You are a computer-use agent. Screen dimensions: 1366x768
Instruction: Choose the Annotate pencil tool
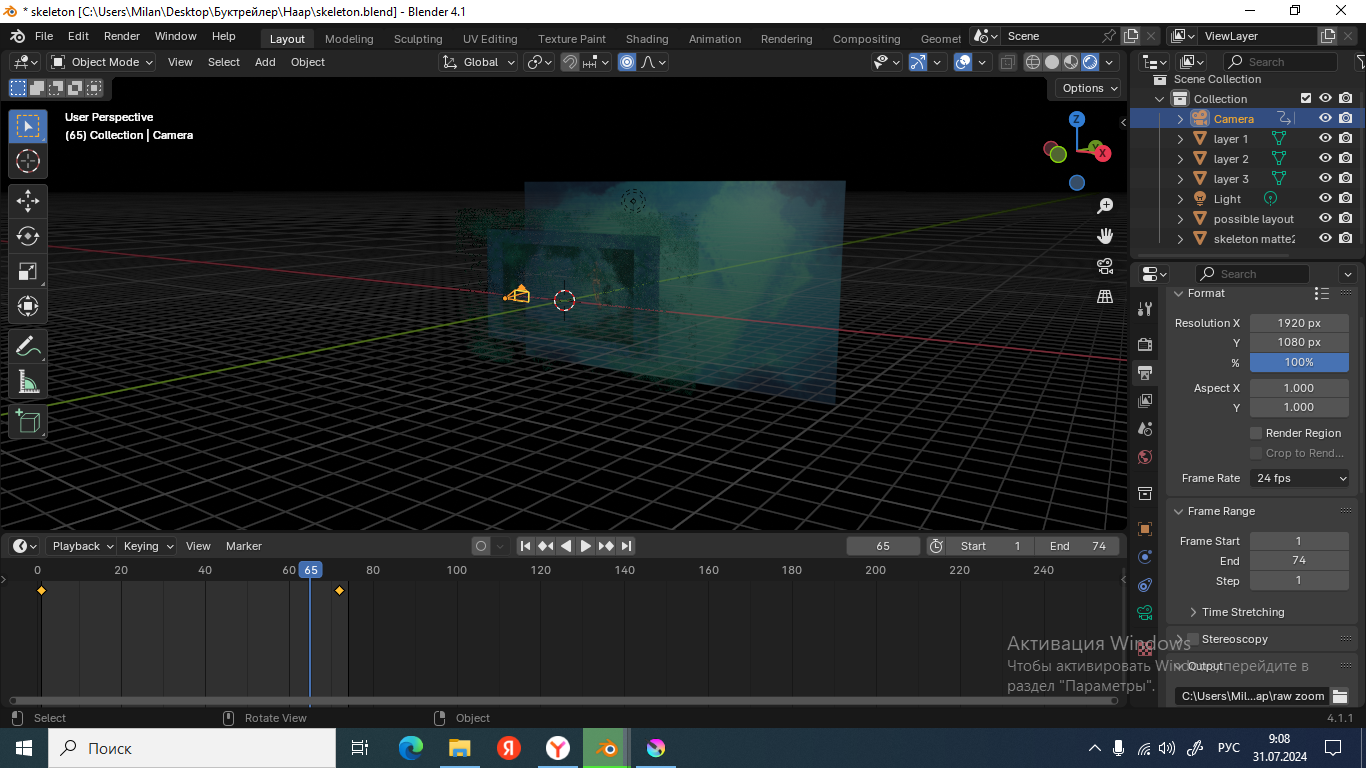[x=28, y=347]
